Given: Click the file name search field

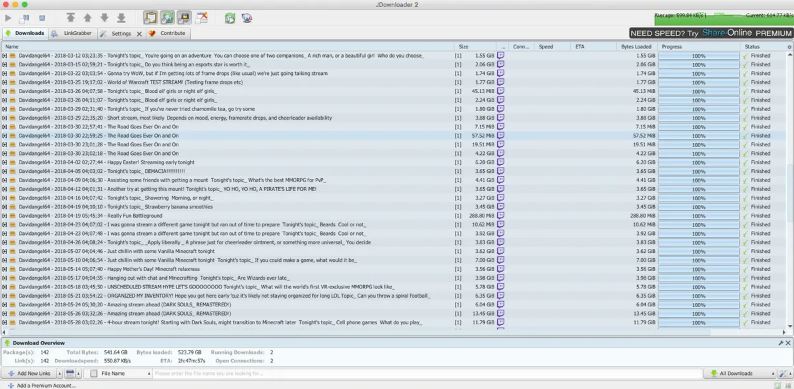Looking at the screenshot, I should (x=427, y=373).
